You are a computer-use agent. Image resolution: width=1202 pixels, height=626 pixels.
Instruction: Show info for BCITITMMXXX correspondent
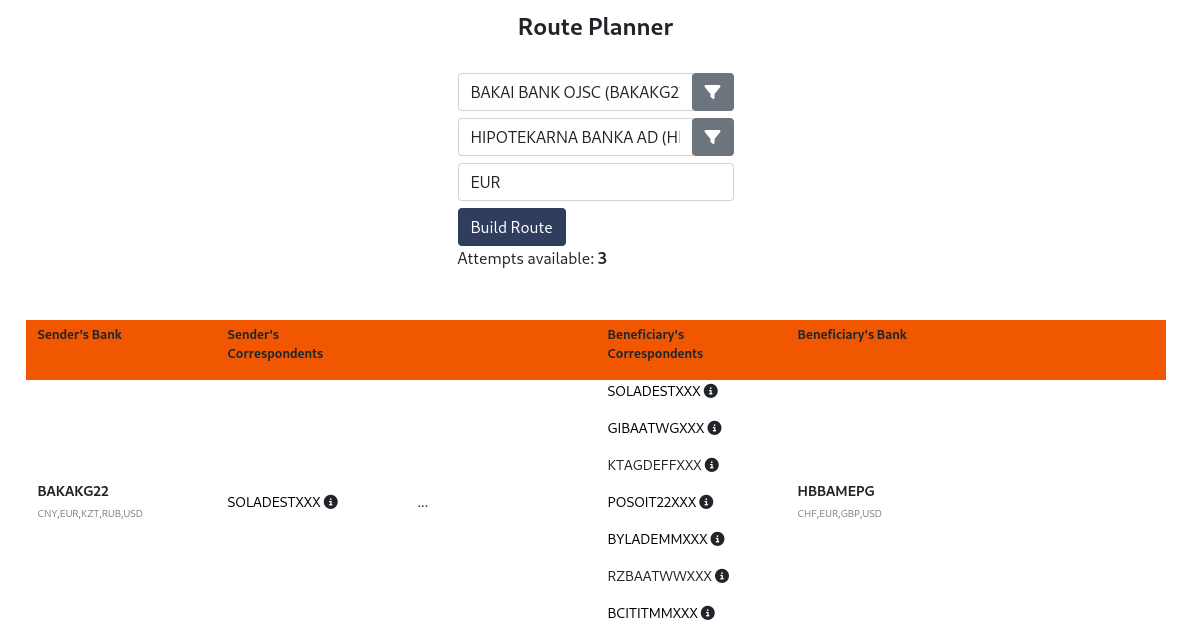707,613
